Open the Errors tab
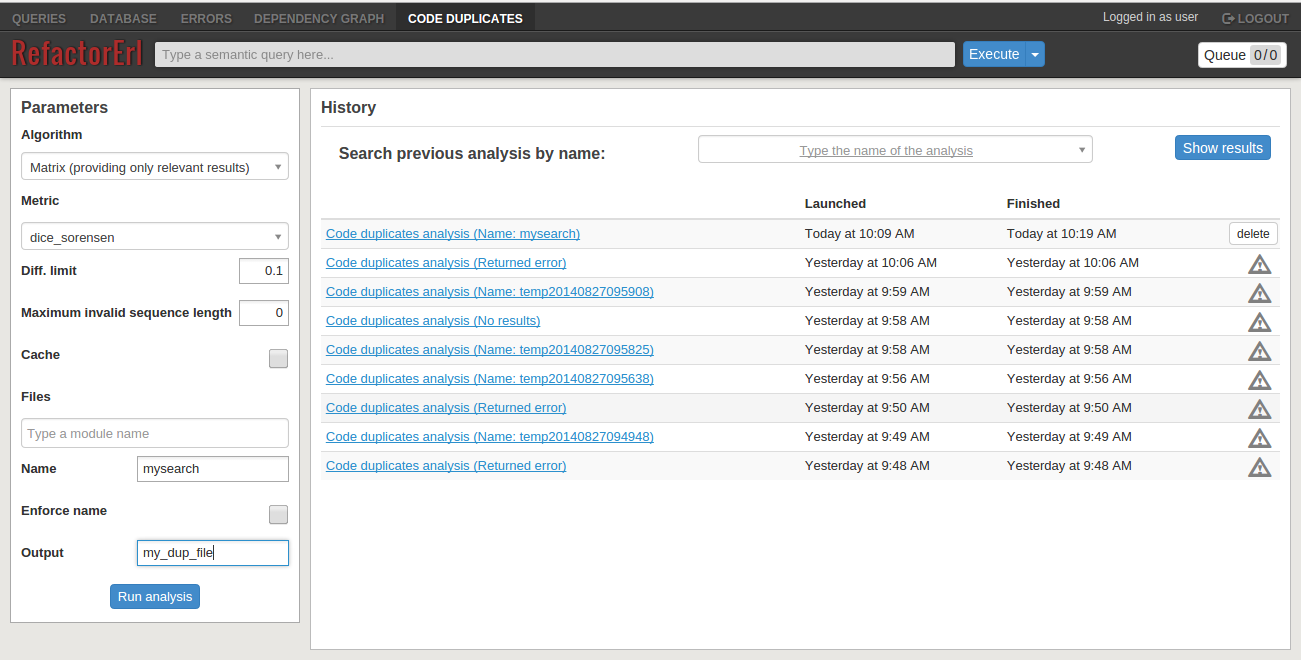1301x660 pixels. [x=206, y=18]
